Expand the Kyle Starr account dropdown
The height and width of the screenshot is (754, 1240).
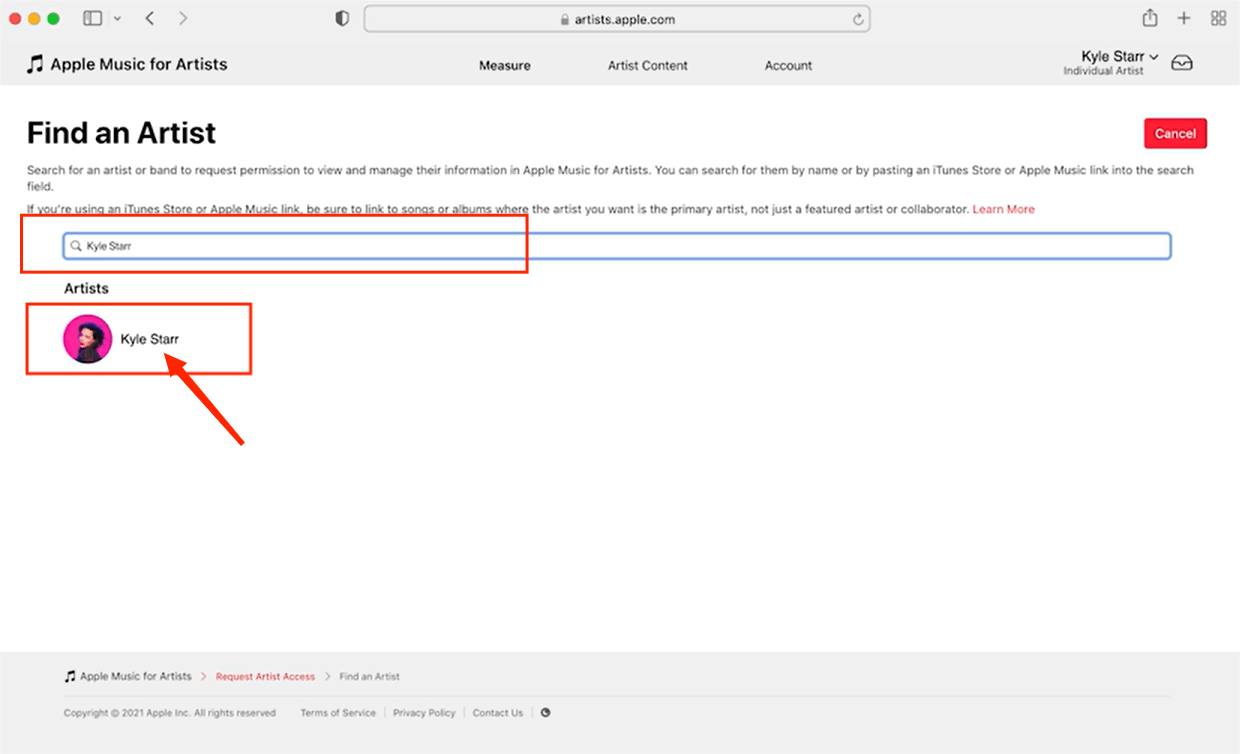click(x=1111, y=63)
